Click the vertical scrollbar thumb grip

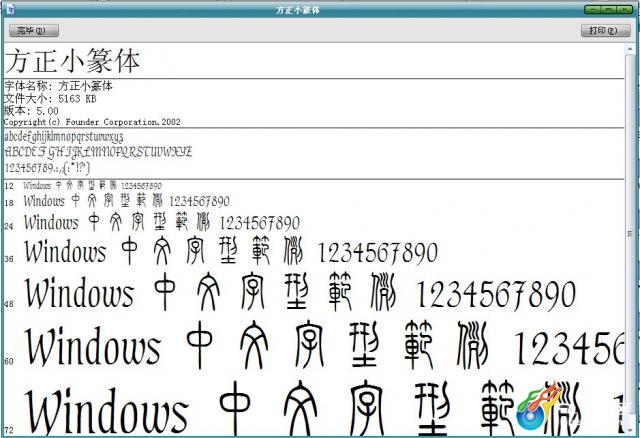(630, 233)
